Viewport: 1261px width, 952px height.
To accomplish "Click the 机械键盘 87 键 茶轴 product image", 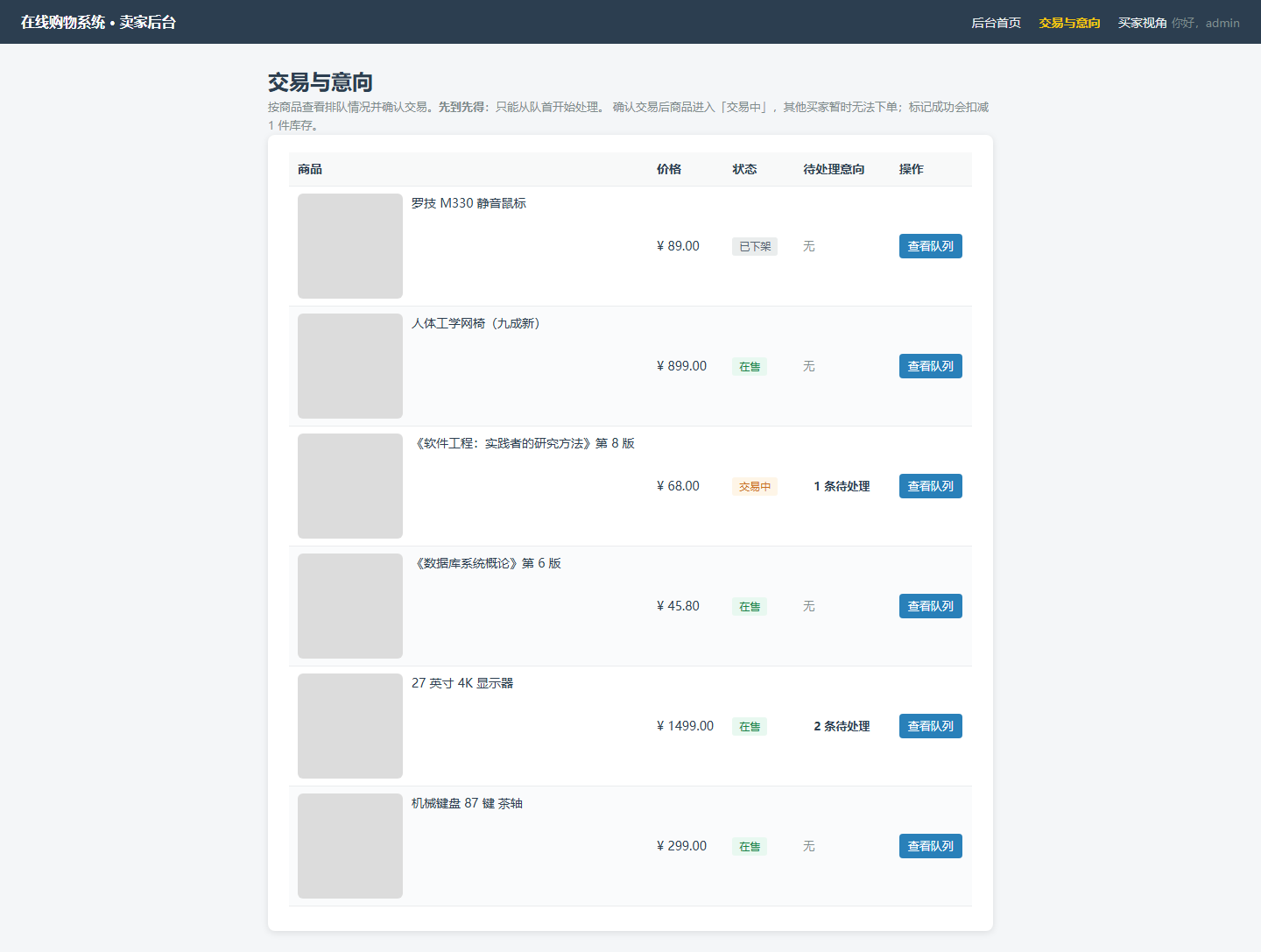I will click(350, 846).
